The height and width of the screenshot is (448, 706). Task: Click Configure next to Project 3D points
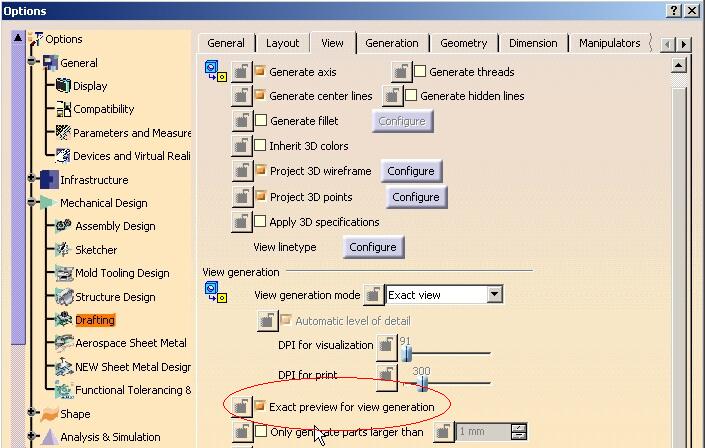(415, 197)
